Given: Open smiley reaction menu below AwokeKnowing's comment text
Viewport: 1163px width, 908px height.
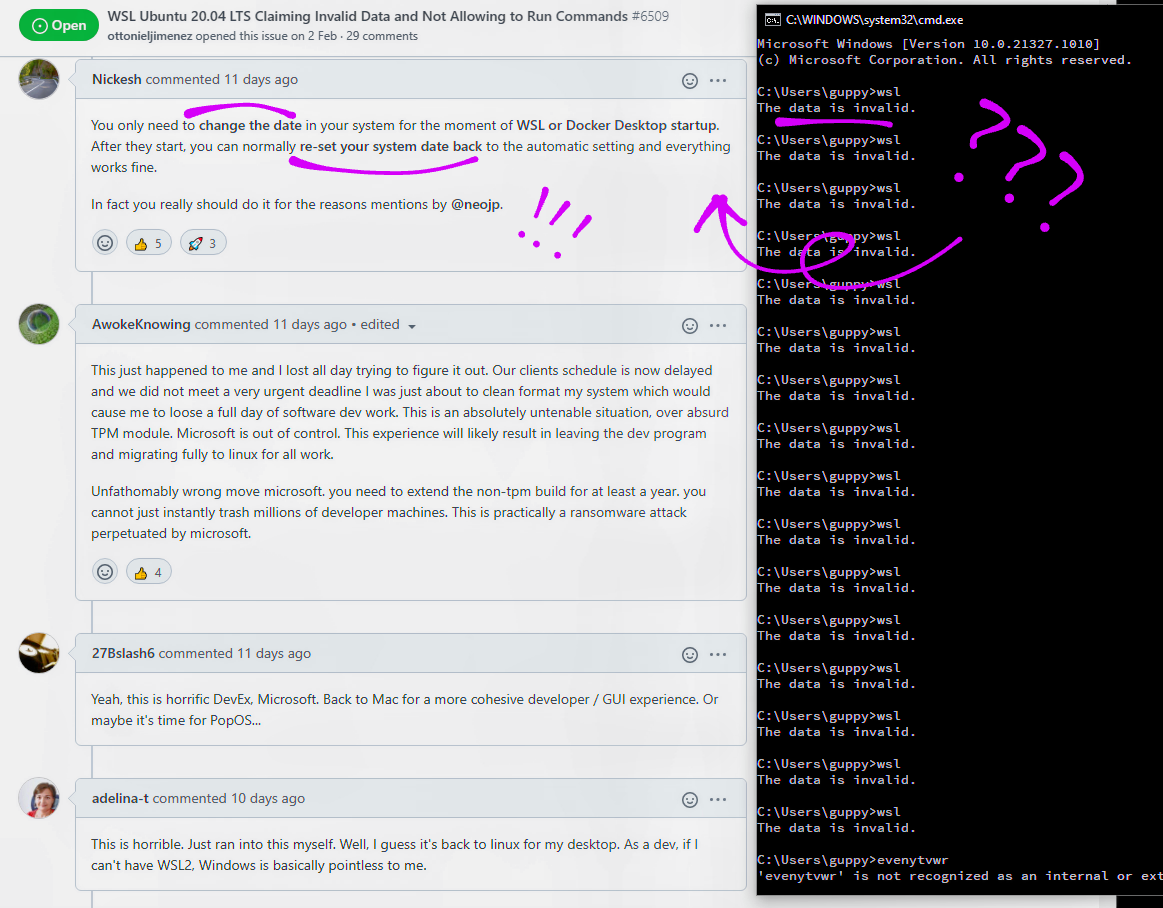Looking at the screenshot, I should point(105,572).
